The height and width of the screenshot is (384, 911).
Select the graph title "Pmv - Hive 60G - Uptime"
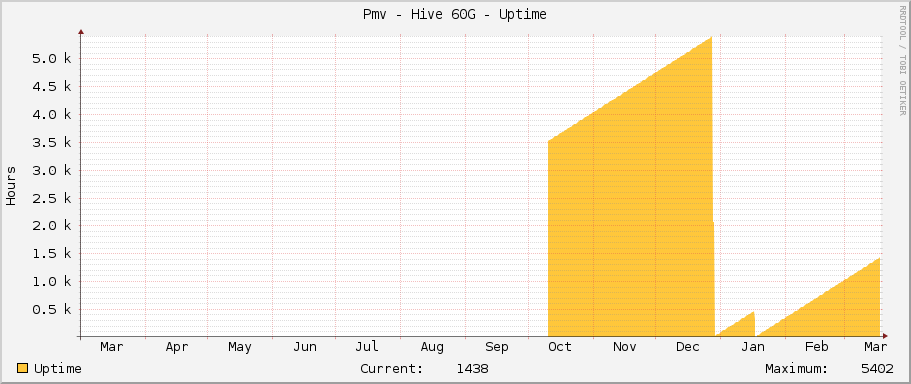point(454,15)
